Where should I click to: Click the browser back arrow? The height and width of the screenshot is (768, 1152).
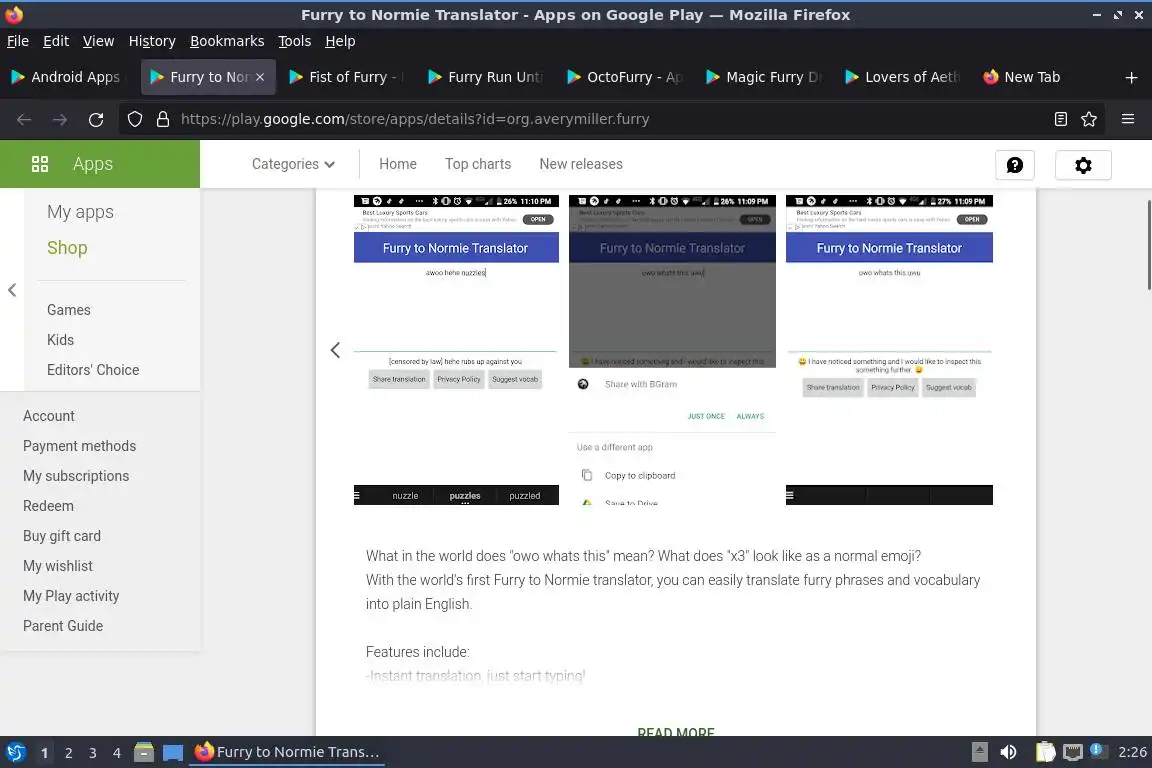[x=24, y=119]
